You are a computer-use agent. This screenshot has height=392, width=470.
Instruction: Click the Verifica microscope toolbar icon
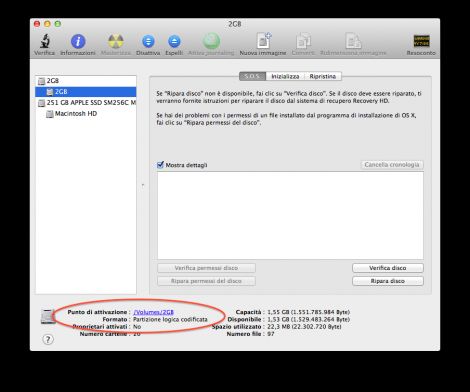(45, 41)
